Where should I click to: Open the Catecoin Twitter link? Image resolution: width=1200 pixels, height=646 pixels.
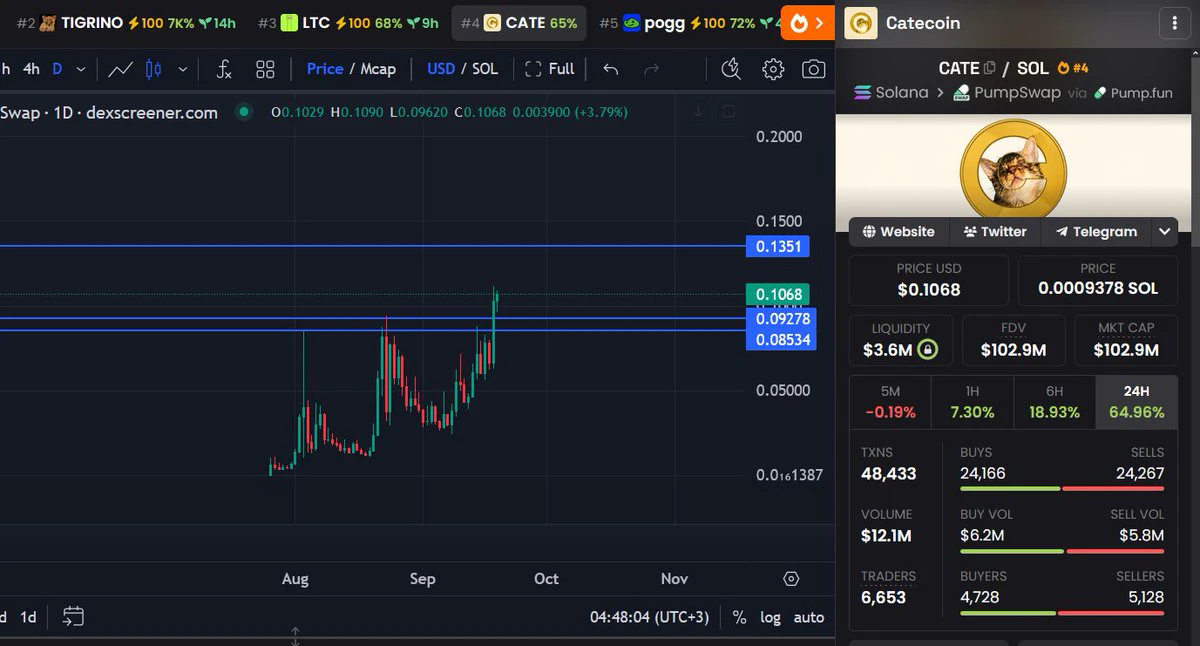995,231
